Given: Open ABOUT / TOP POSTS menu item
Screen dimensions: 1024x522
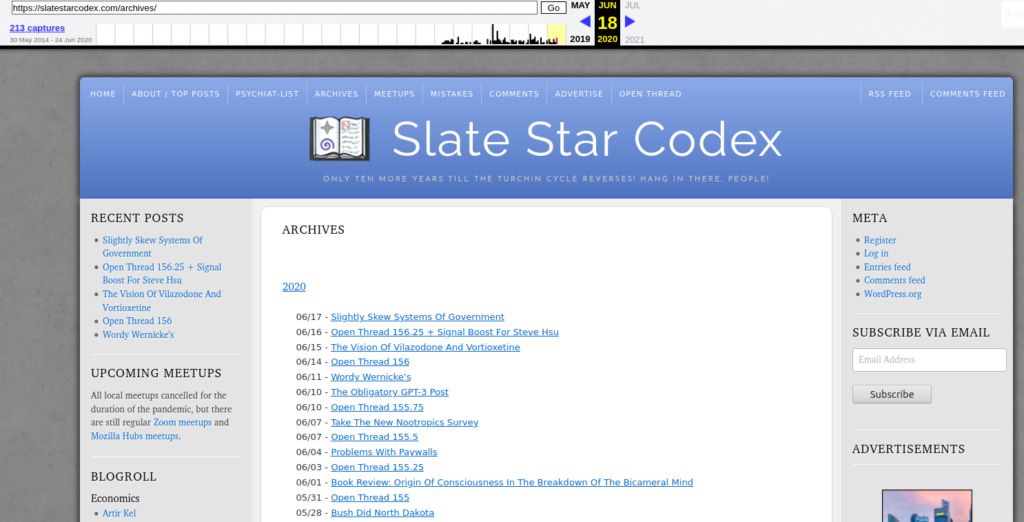Looking at the screenshot, I should (x=176, y=94).
